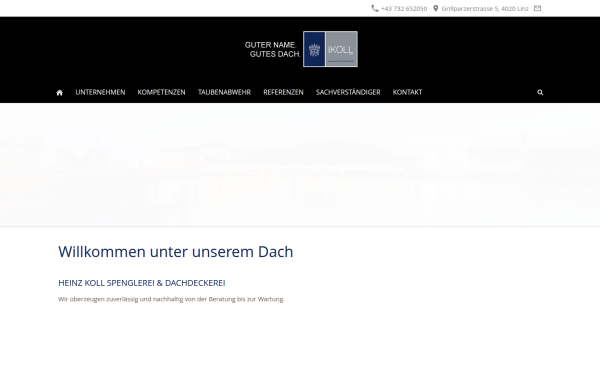Click the KOLL logo image
Image resolution: width=600 pixels, height=375 pixels.
click(330, 49)
